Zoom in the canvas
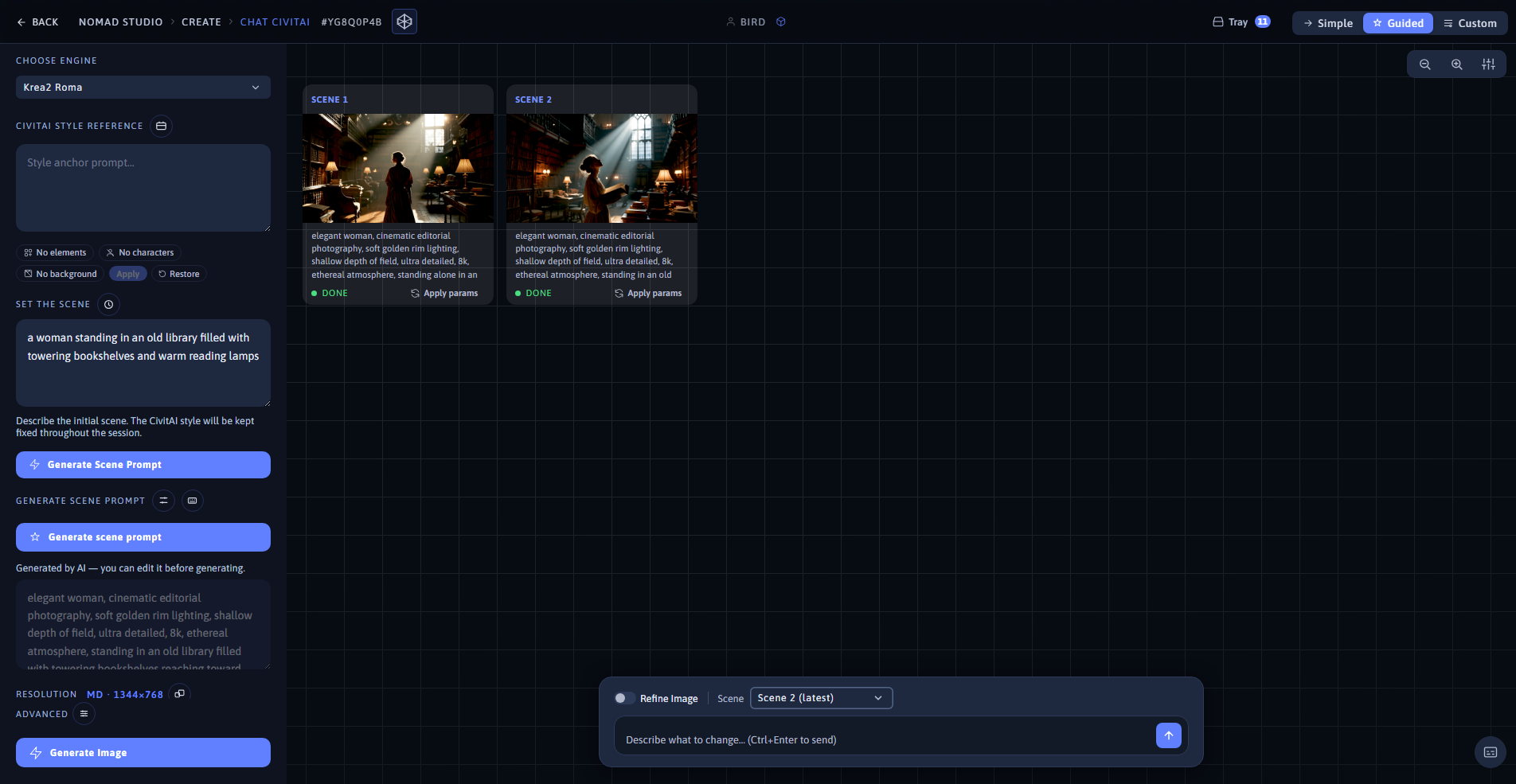Screen dimensions: 1516x784 (x=1457, y=64)
